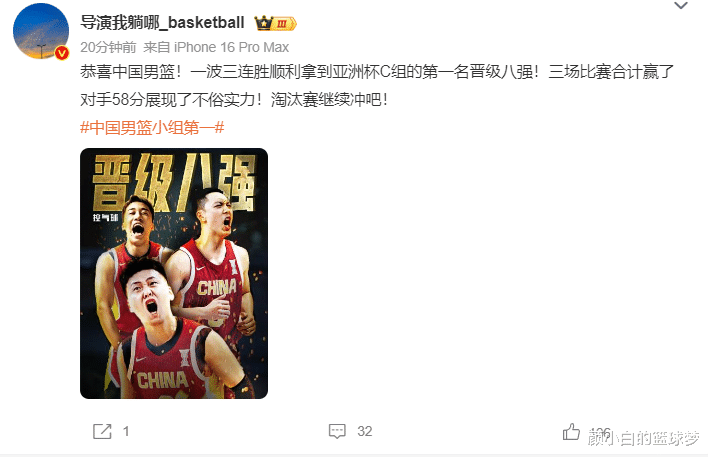Click the front player's CHINA jersey
The height and width of the screenshot is (457, 708).
point(163,380)
